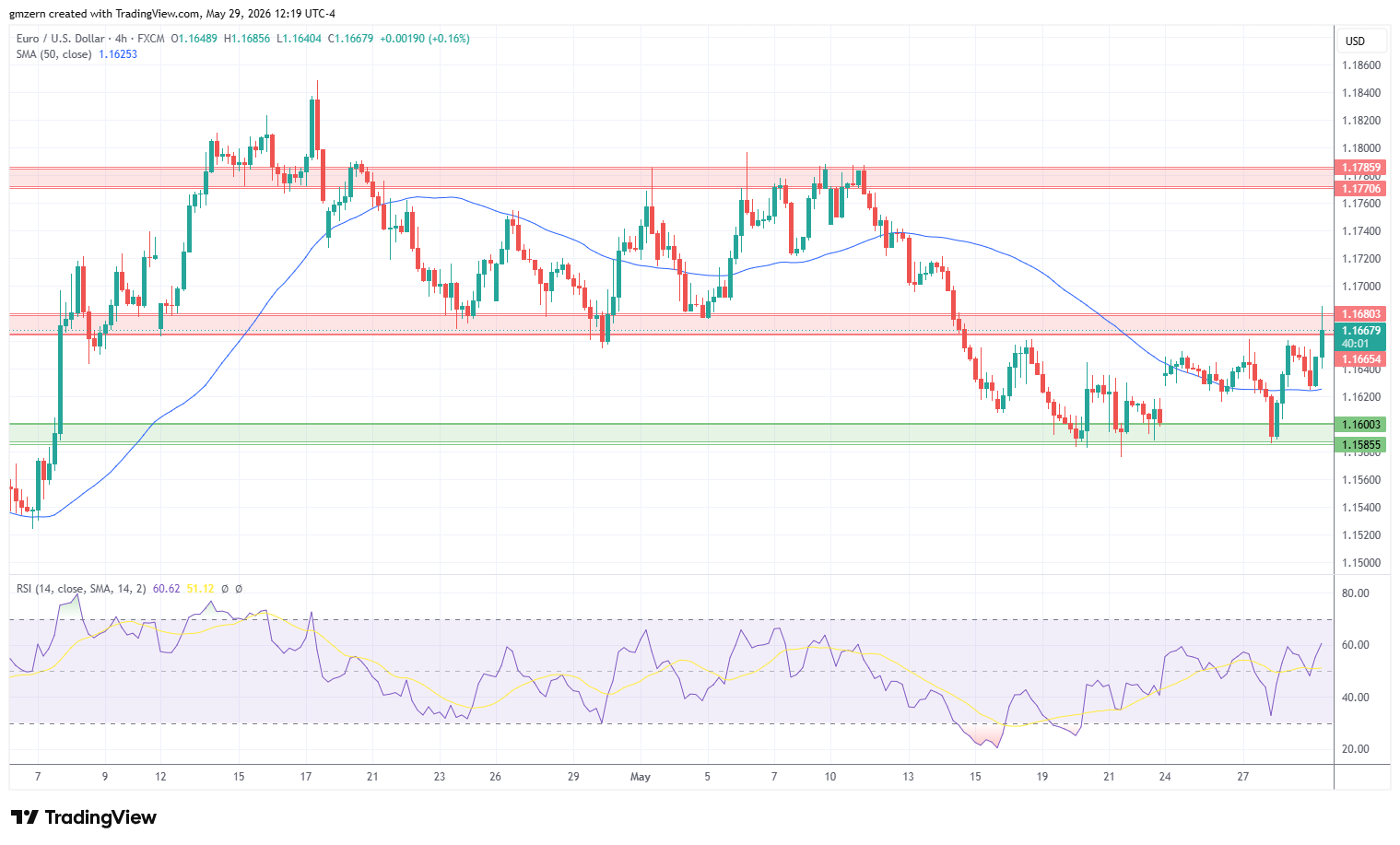The height and width of the screenshot is (845, 1400).
Task: Click the RSI (14, close, SMA, 14, 2) legend
Action: click(81, 589)
